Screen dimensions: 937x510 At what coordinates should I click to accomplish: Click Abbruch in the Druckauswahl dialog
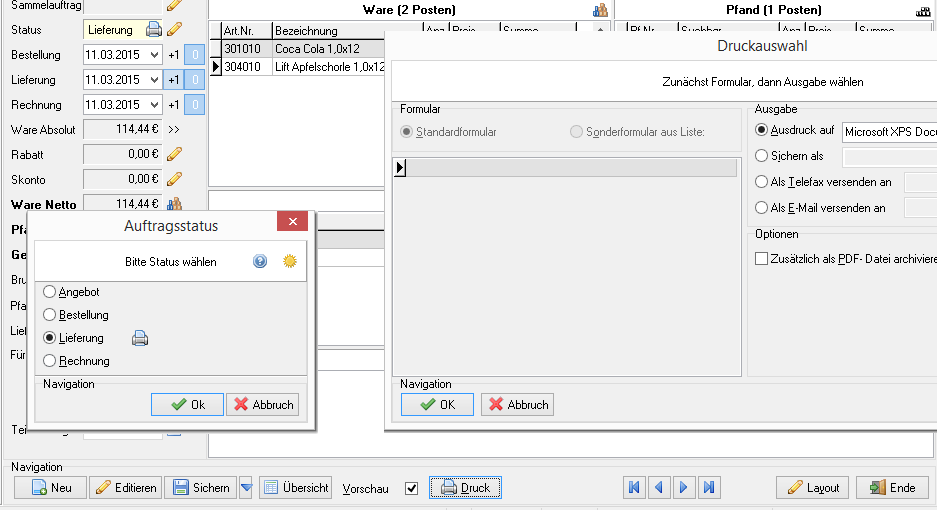[518, 405]
